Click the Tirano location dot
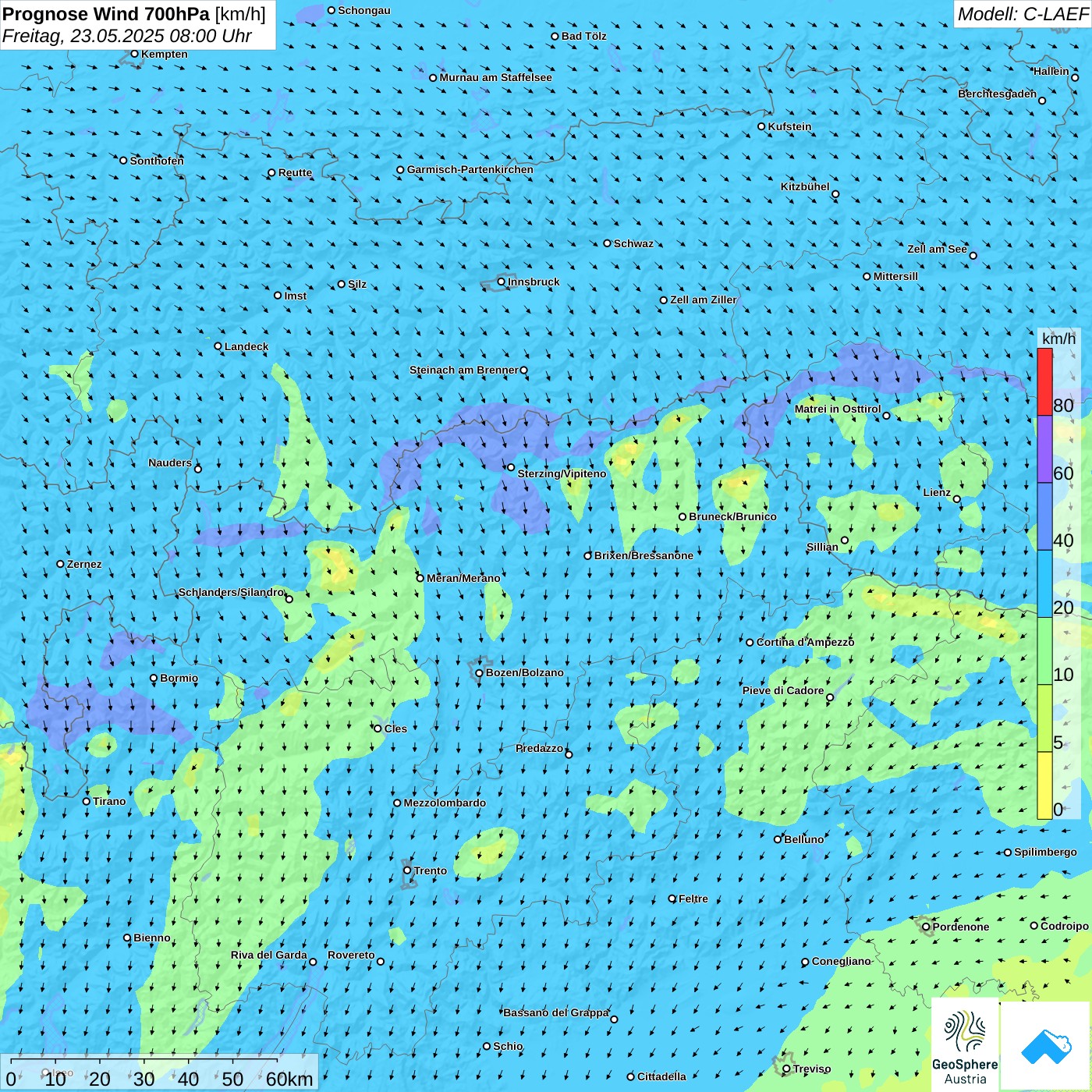The width and height of the screenshot is (1092, 1092). 87,801
